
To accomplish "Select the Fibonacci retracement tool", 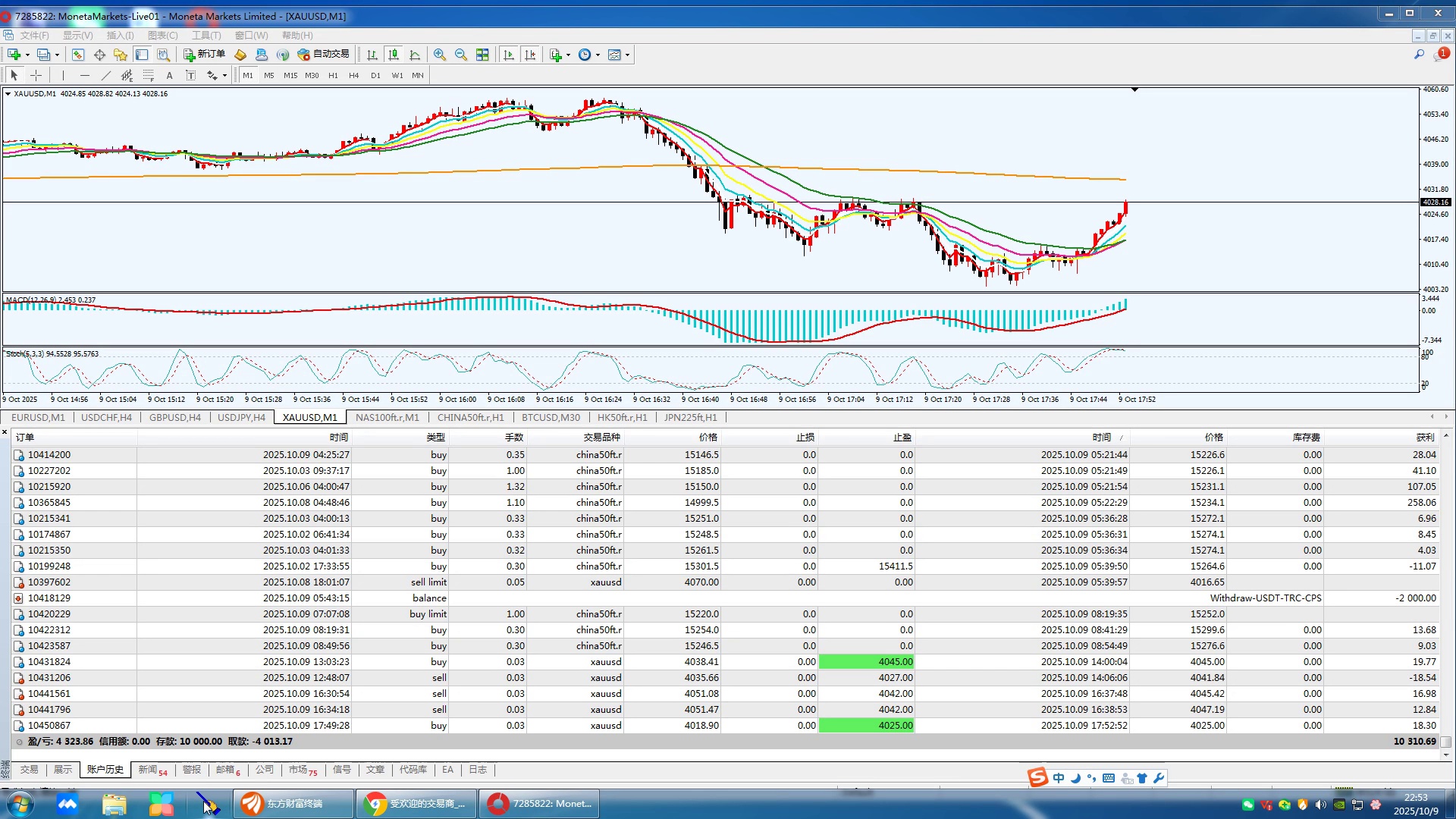I will 149,75.
